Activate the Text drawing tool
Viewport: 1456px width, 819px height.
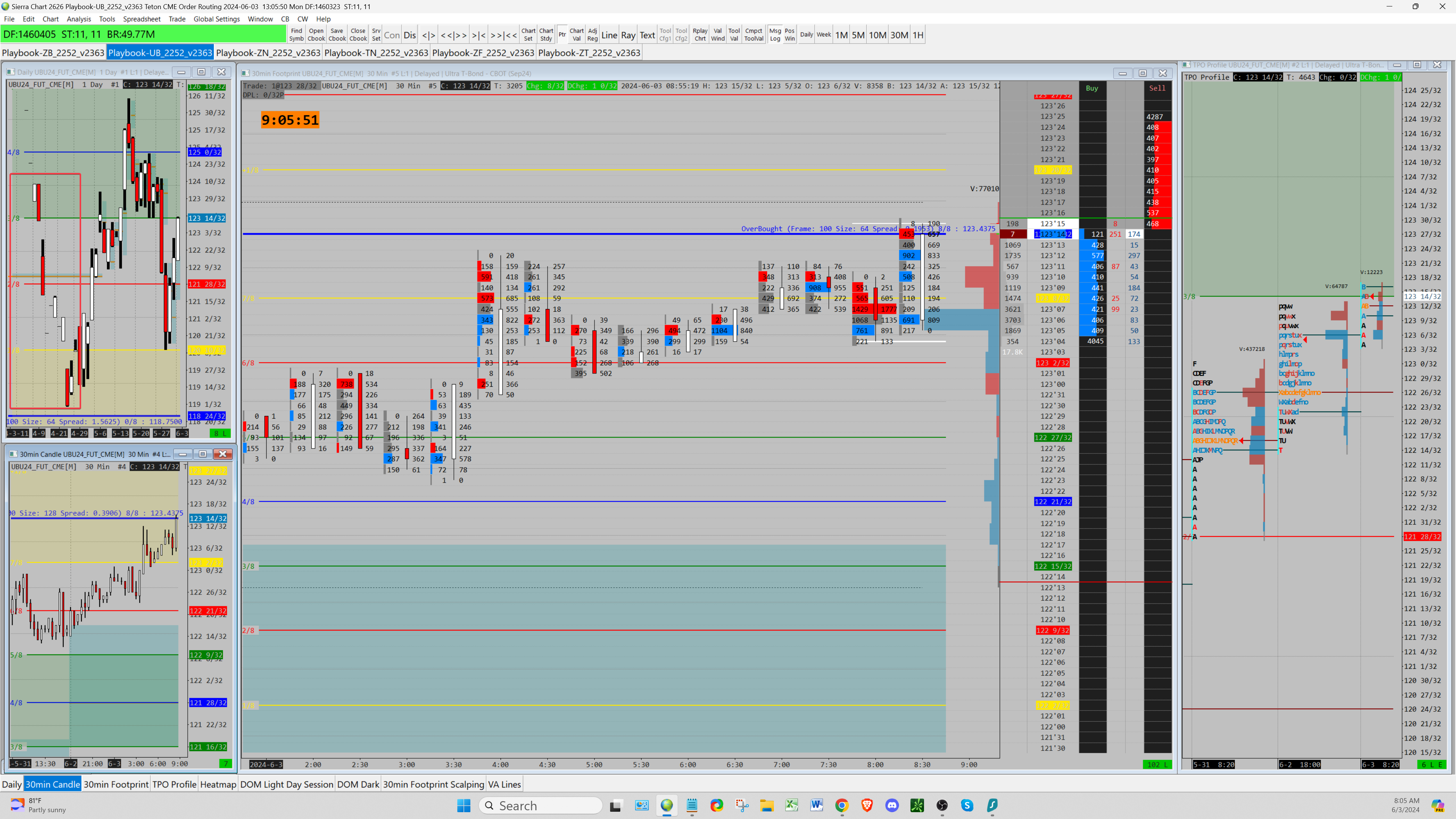coord(646,35)
